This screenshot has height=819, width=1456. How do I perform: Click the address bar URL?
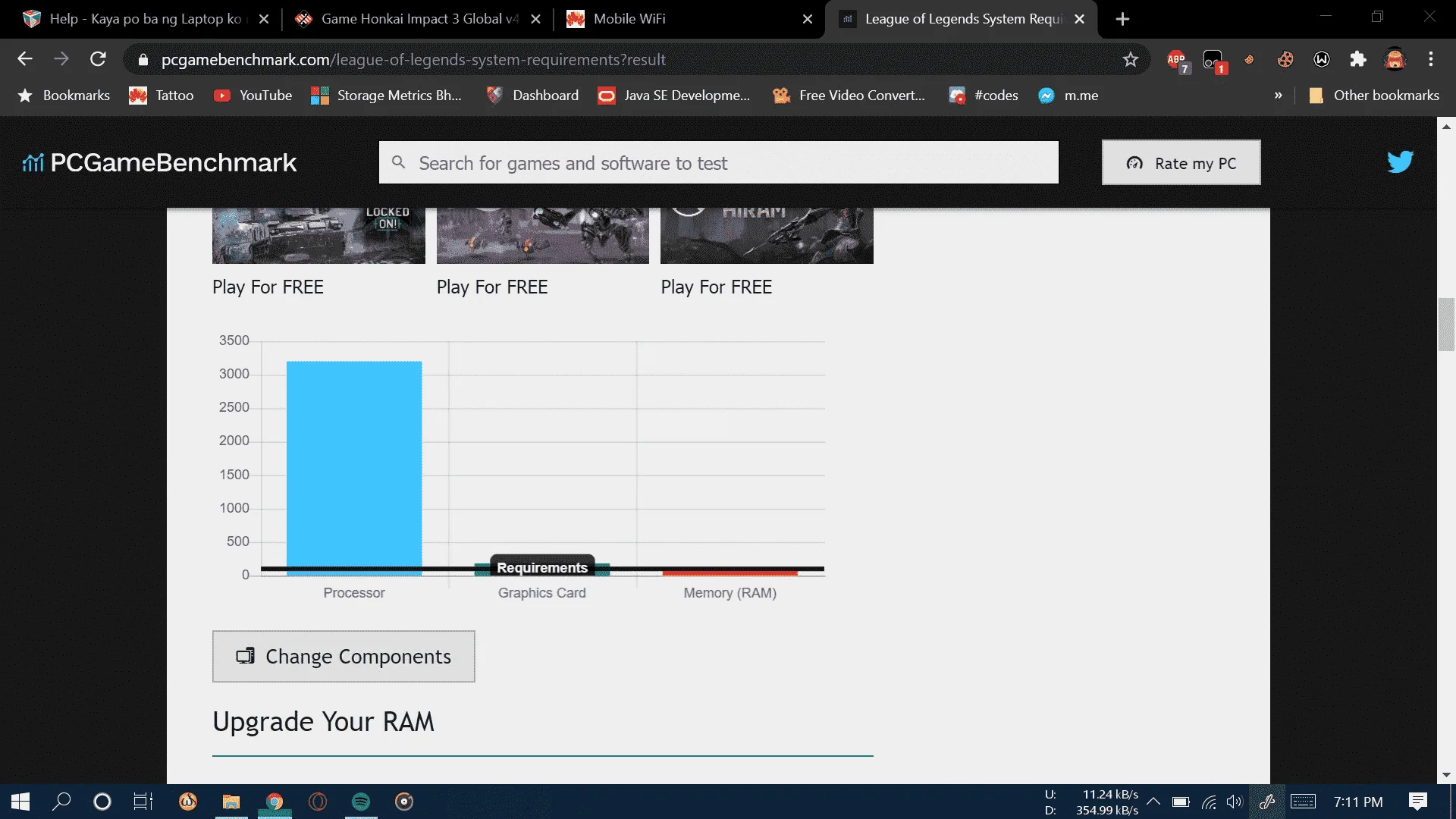[413, 59]
